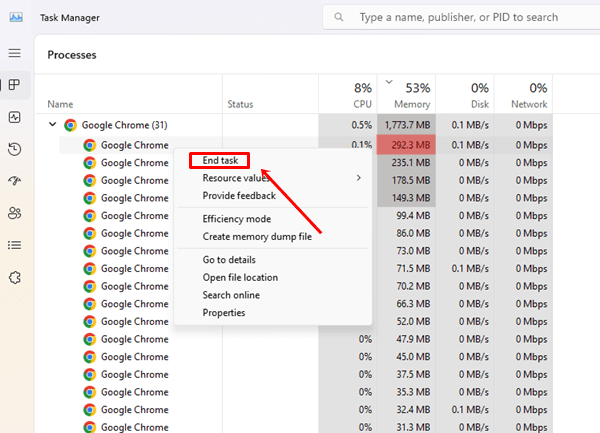This screenshot has width=600, height=433.
Task: Click Create memory dump file
Action: [x=258, y=236]
